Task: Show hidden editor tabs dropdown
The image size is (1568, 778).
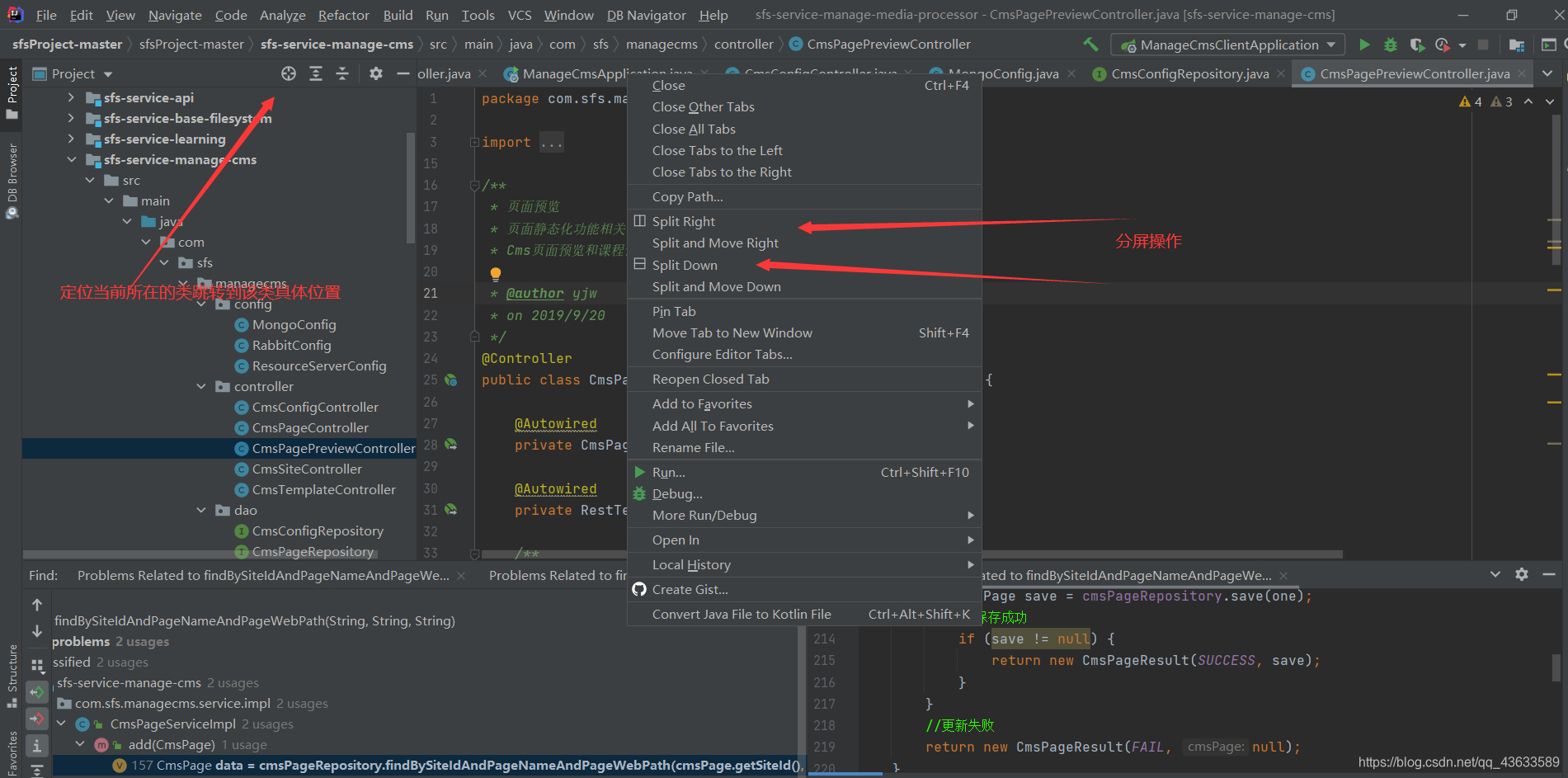Action: coord(1548,73)
